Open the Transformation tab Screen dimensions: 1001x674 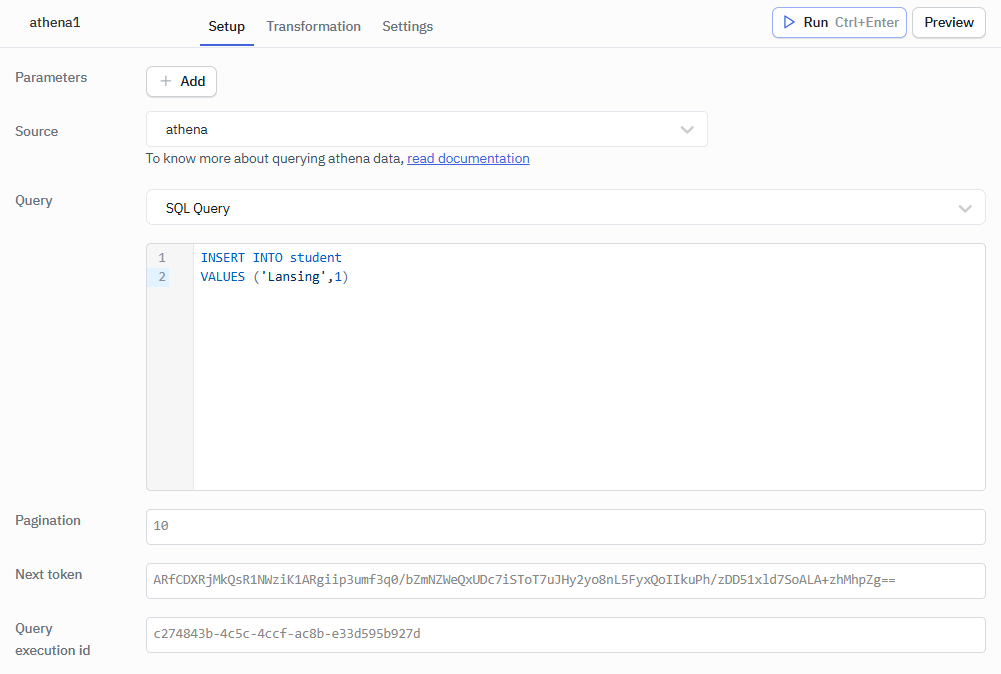[x=313, y=26]
